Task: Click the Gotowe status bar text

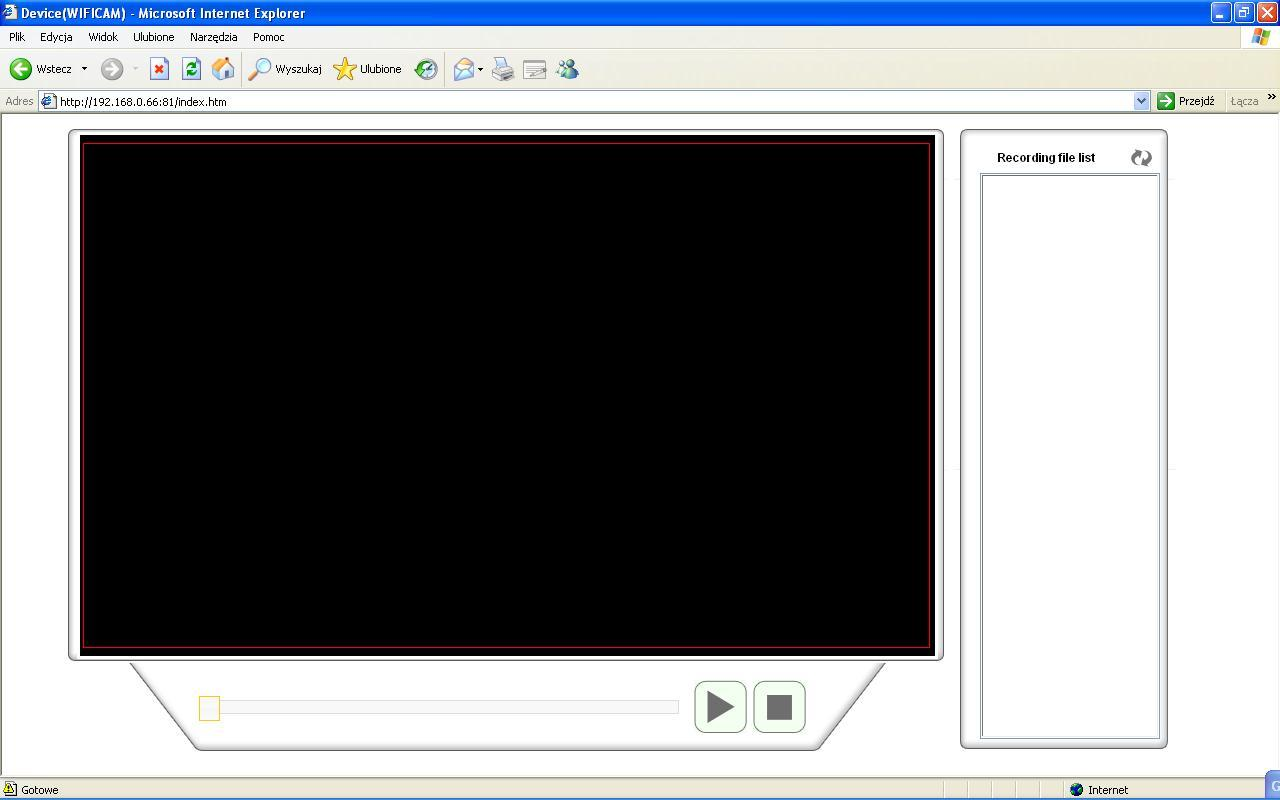Action: (40, 790)
